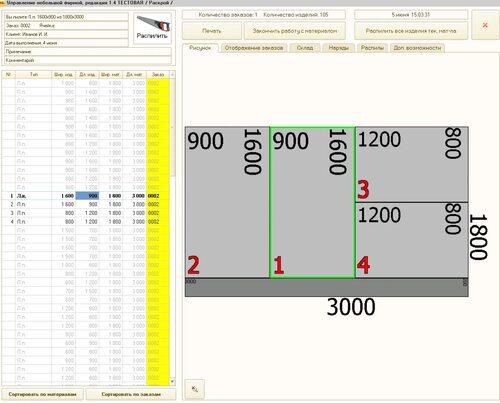Close the cutting window with the red X
The image size is (500, 403).
[x=485, y=25]
